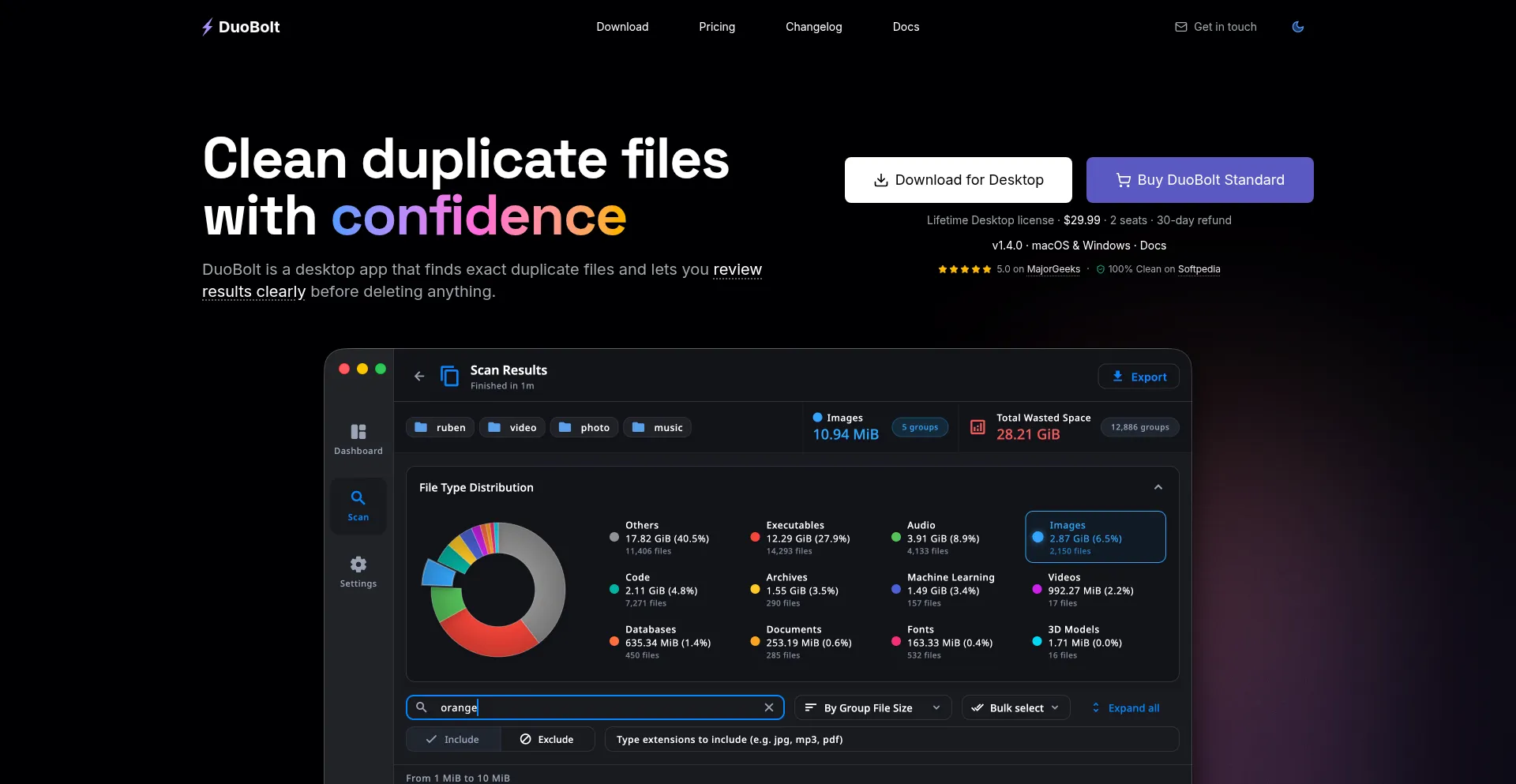
Task: Select the Audio green legend dot
Action: (896, 537)
